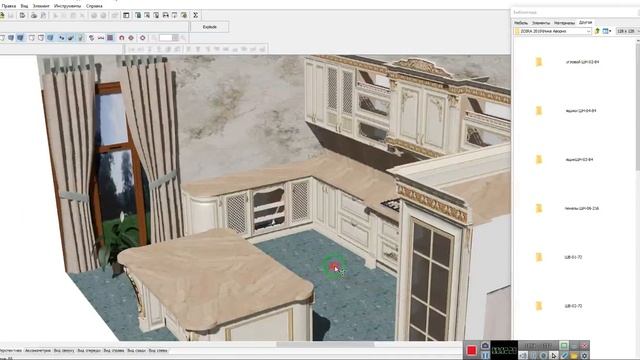Open the угловой ЦН-02-84 folder
The height and width of the screenshot is (360, 640).
point(582,62)
